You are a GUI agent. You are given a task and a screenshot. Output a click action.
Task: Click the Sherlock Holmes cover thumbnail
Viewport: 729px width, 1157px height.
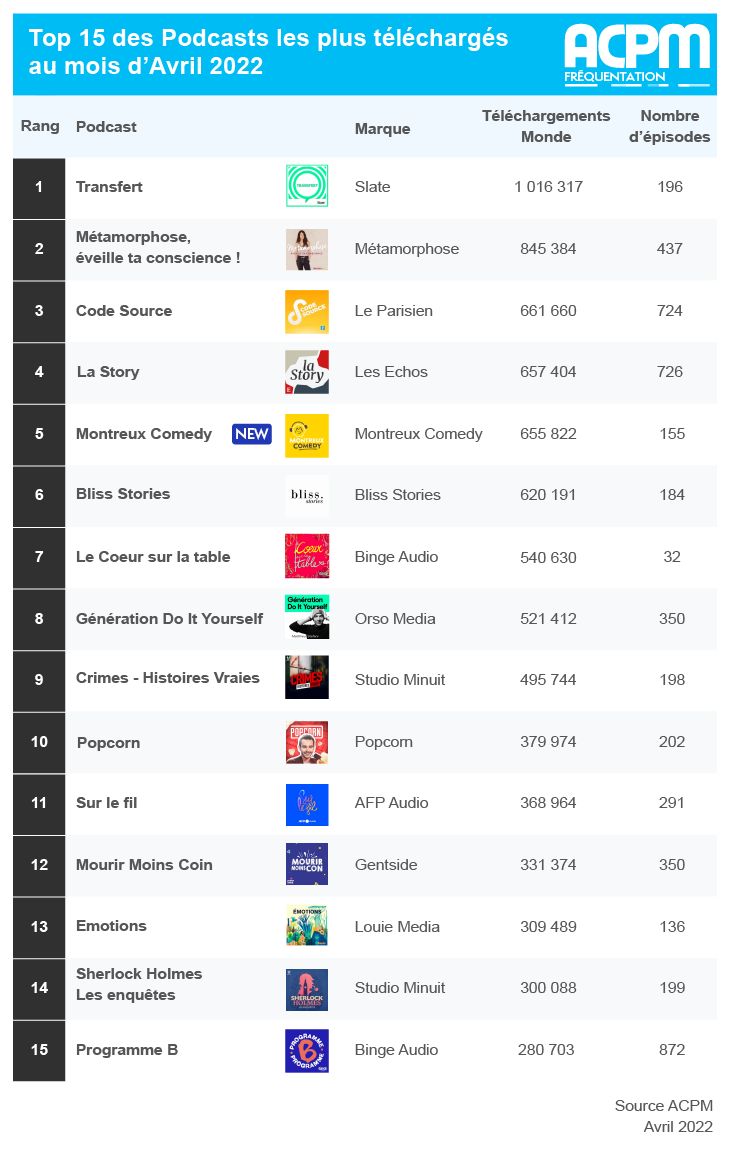pos(307,990)
